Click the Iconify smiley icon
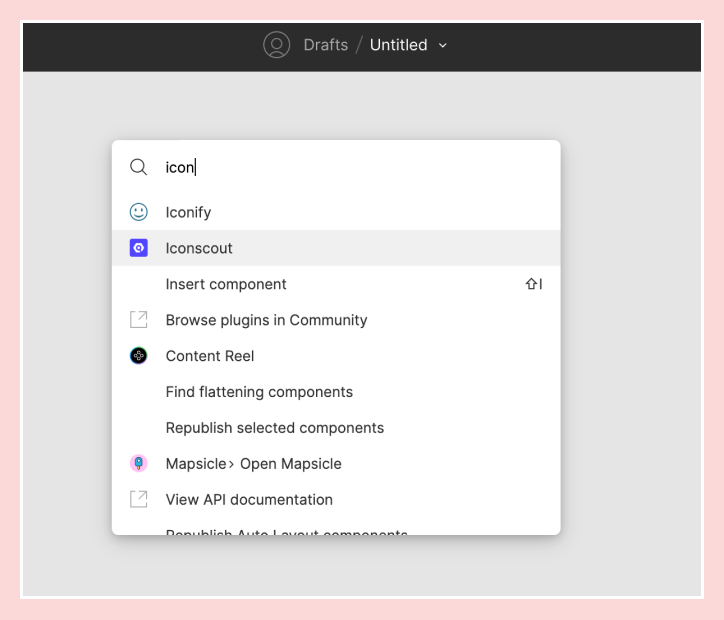This screenshot has height=620, width=724. tap(139, 212)
